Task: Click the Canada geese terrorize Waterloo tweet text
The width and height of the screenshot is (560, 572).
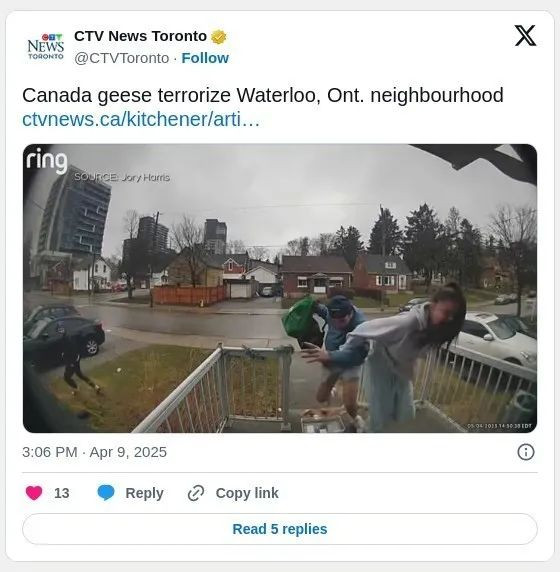Action: pyautogui.click(x=263, y=96)
